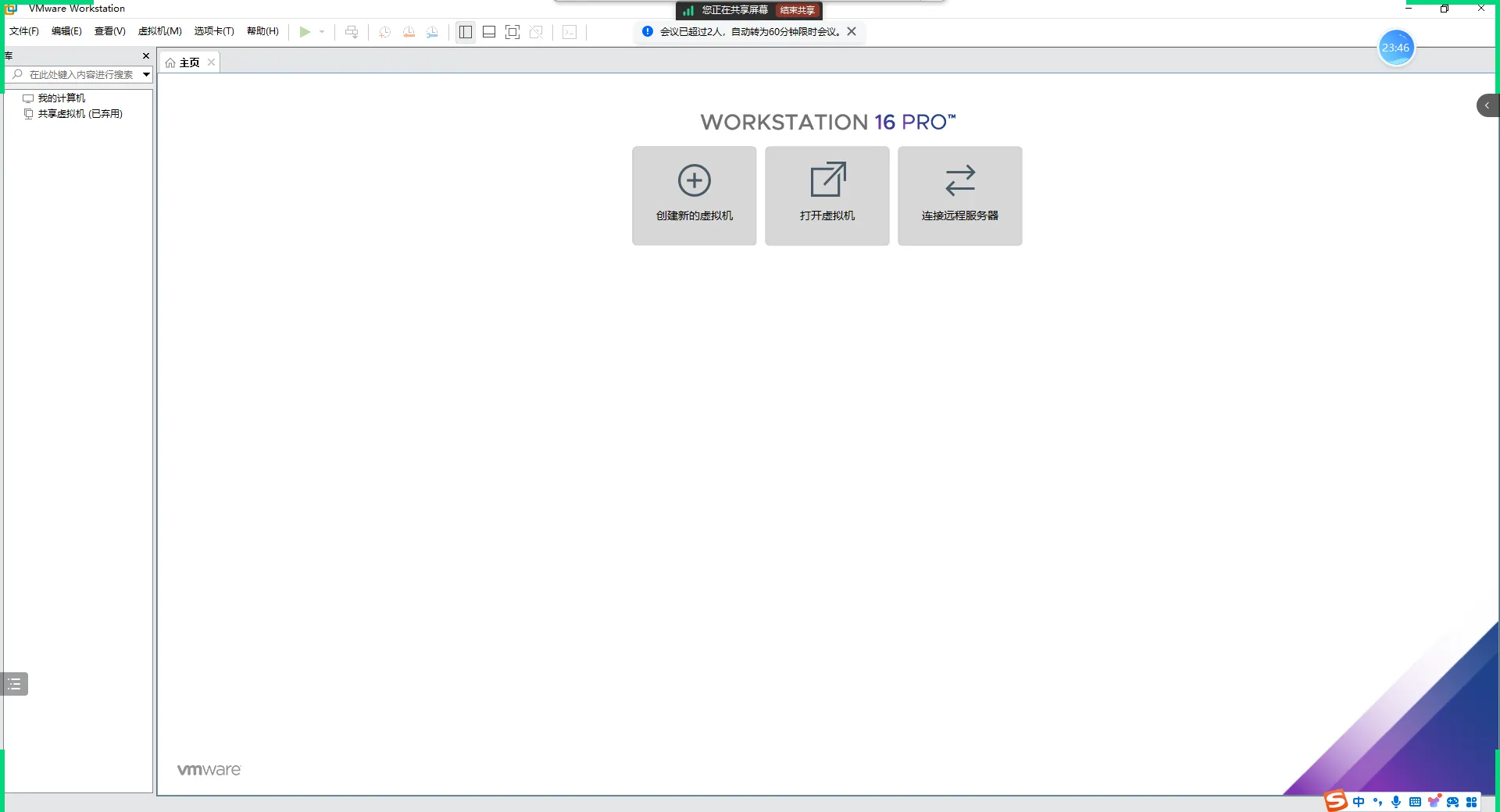Click the green power-on play icon
The height and width of the screenshot is (812, 1500).
[x=305, y=32]
